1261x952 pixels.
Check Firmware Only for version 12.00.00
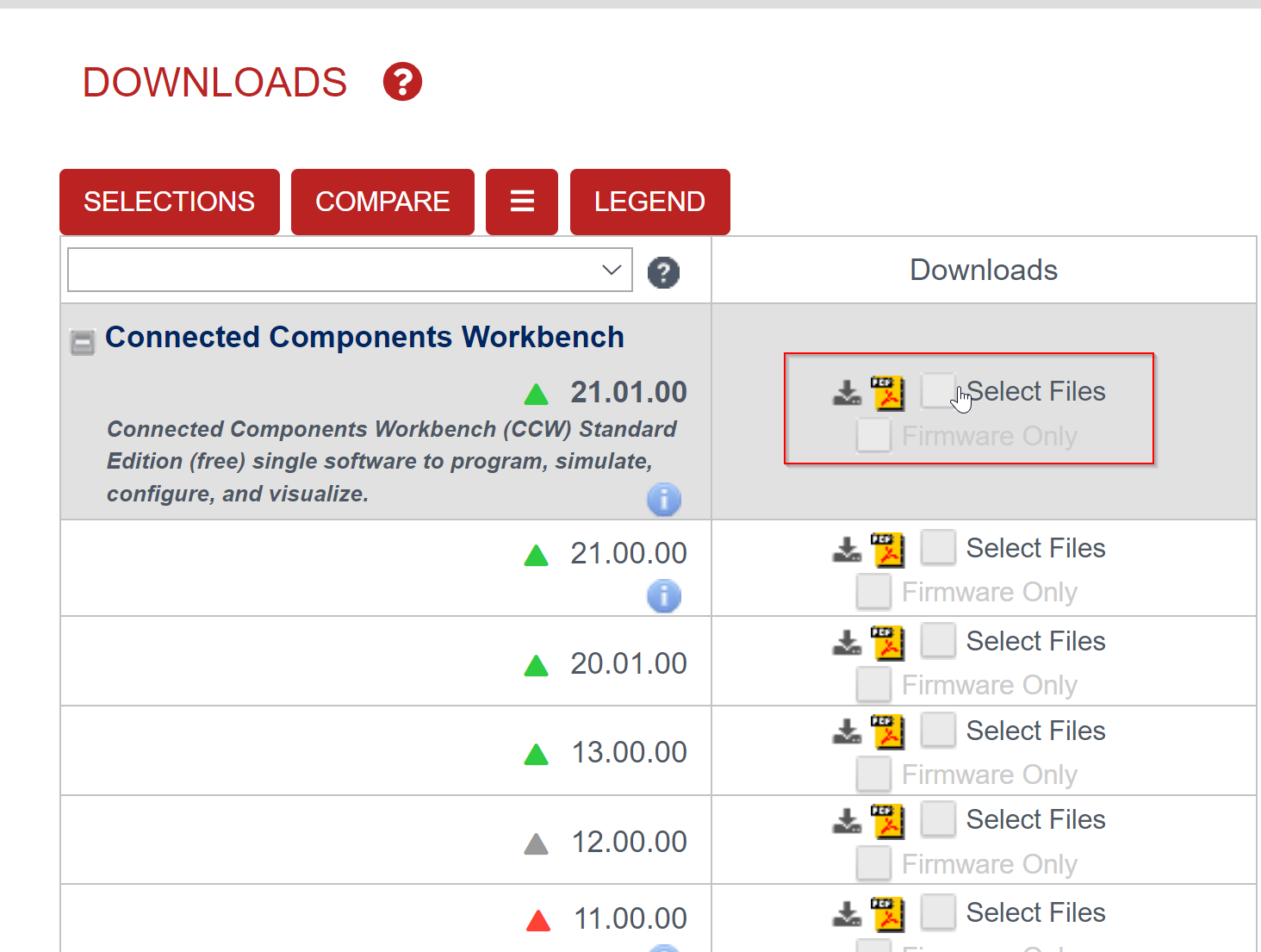(873, 863)
